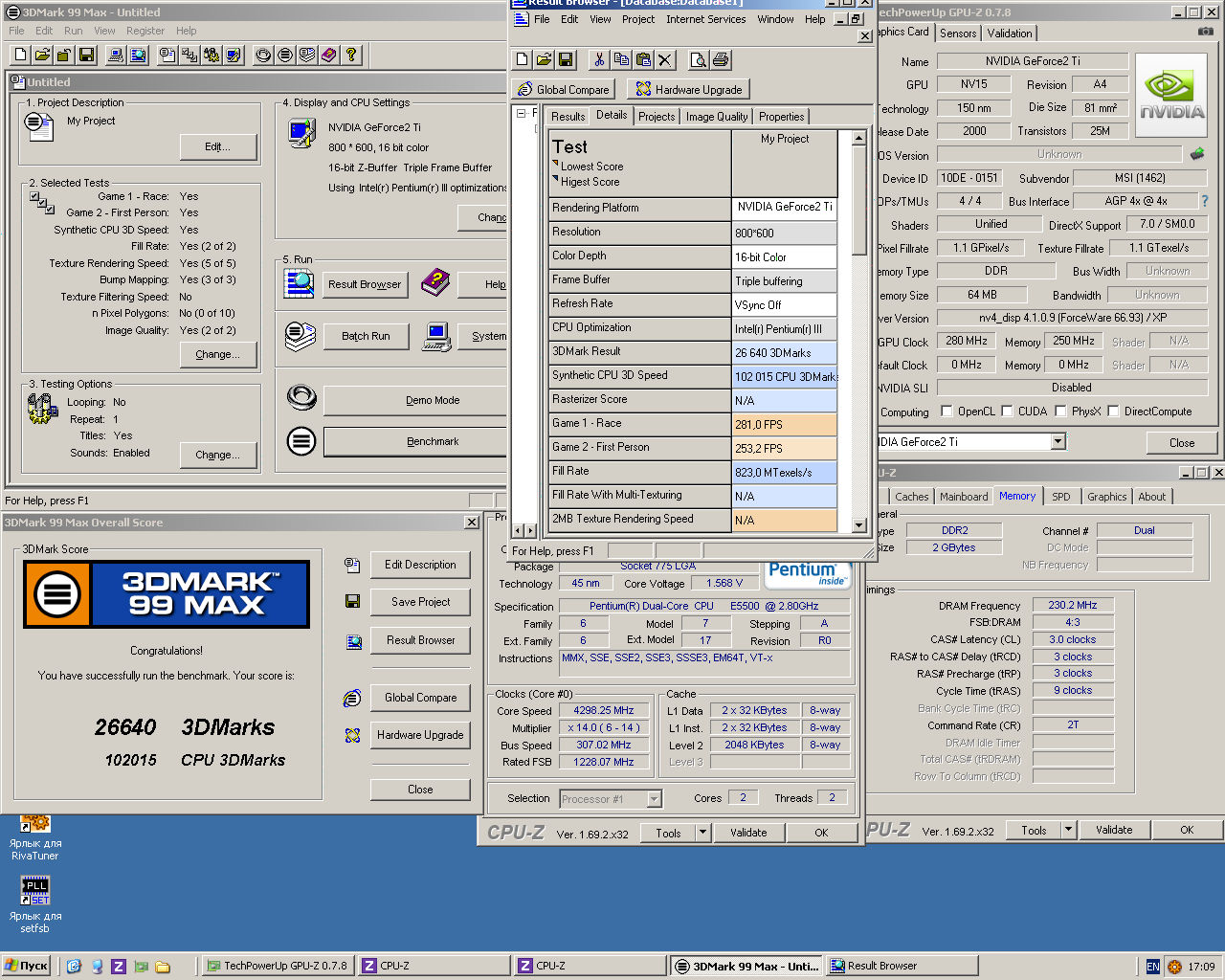Open Mainboard tab in CPU-Z

point(964,497)
